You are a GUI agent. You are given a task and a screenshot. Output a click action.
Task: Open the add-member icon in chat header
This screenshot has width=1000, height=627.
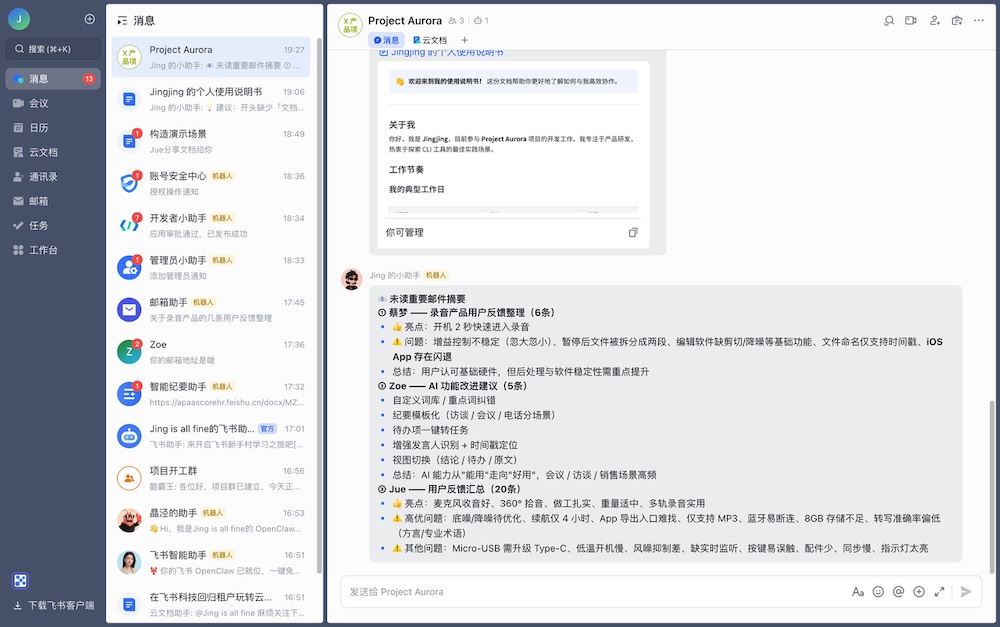click(935, 20)
